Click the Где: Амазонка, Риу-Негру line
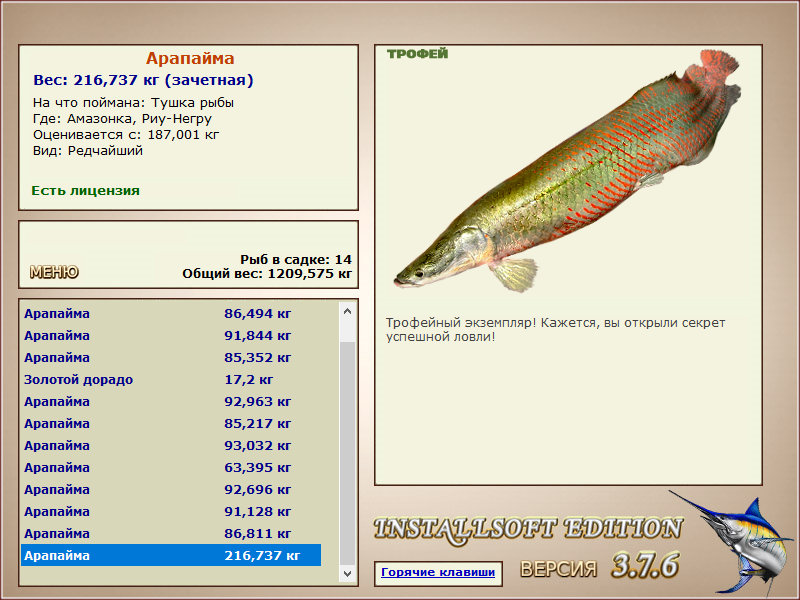The height and width of the screenshot is (600, 800). pos(122,119)
